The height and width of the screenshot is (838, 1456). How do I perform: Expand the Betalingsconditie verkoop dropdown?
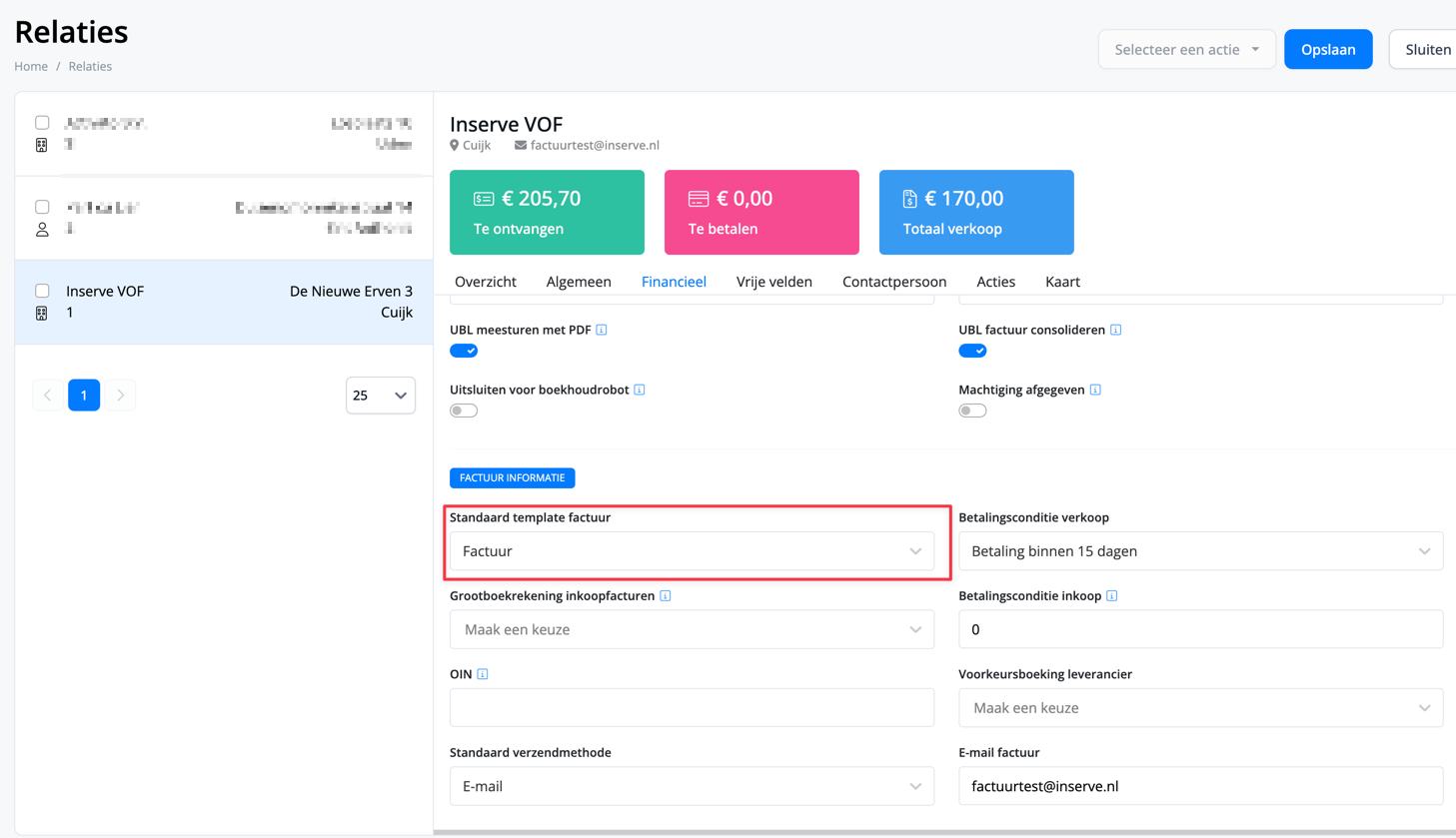(1200, 551)
